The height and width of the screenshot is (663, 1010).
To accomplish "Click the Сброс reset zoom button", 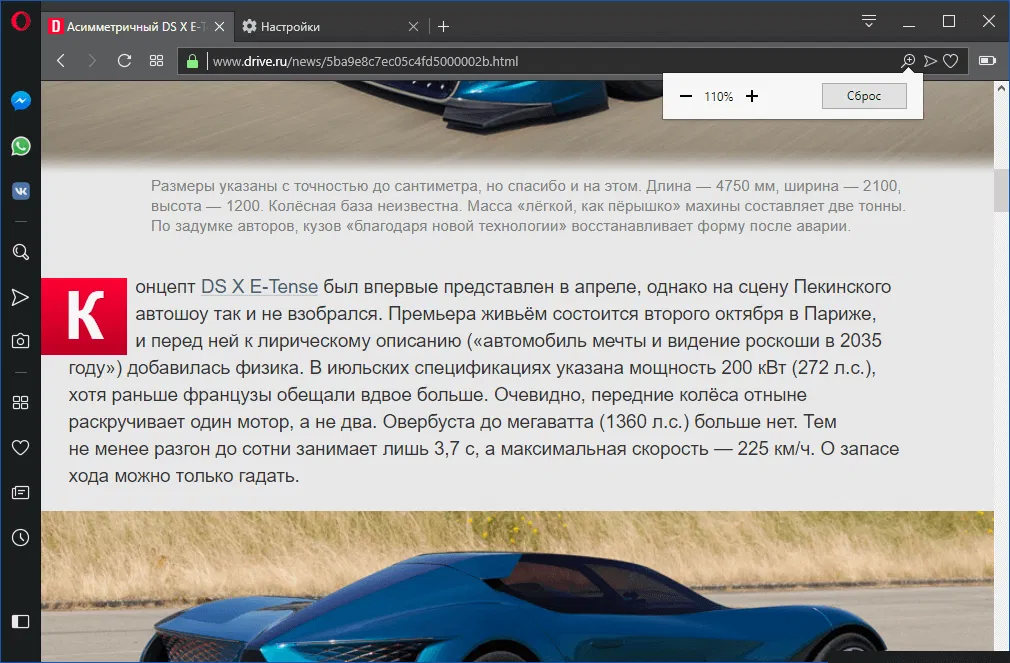I will [x=864, y=96].
